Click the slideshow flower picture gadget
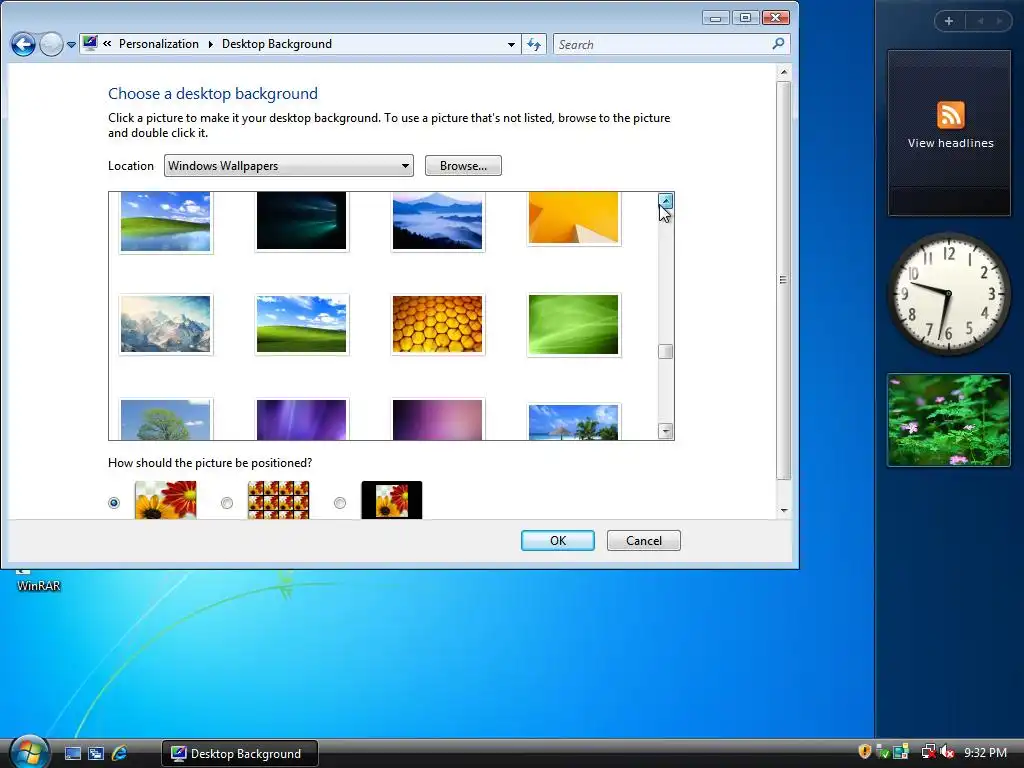The width and height of the screenshot is (1024, 768). (949, 420)
